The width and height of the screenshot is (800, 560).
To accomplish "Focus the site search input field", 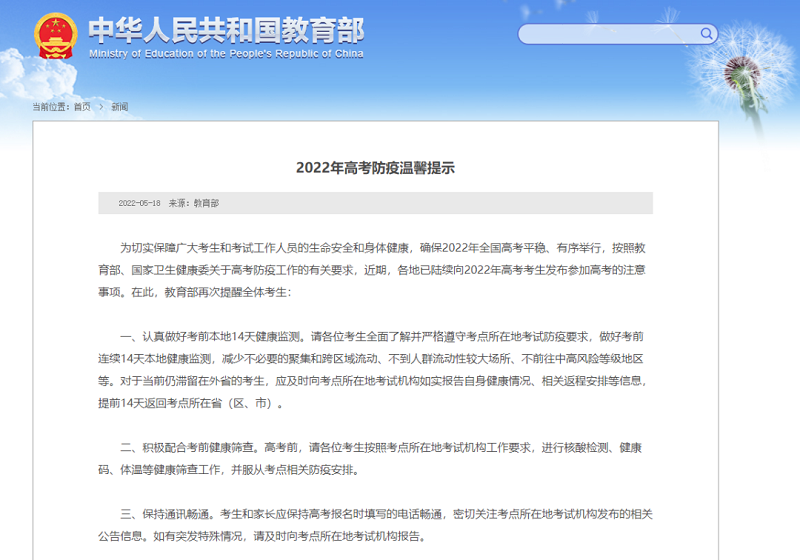I will (x=610, y=34).
